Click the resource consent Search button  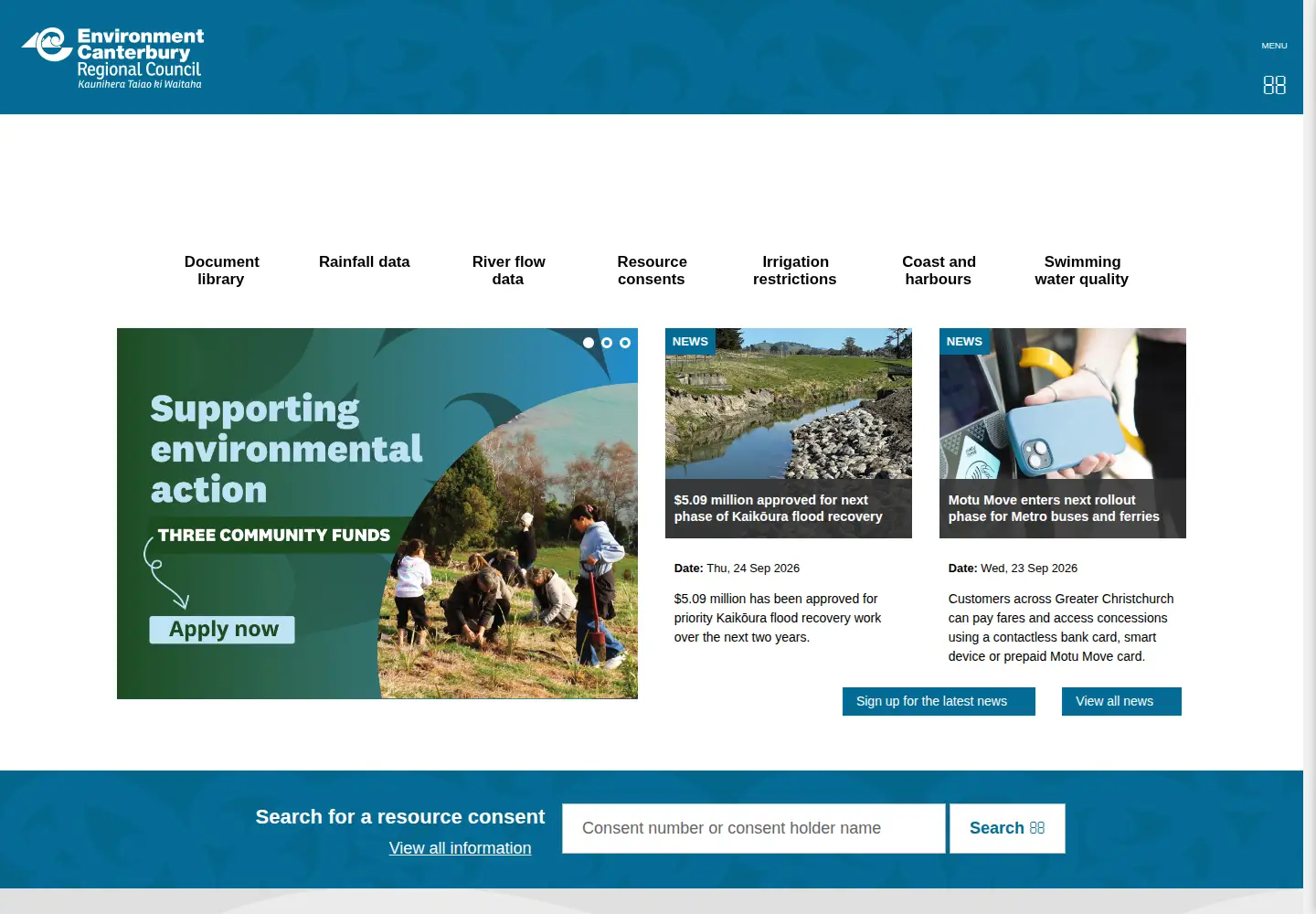tap(1007, 828)
